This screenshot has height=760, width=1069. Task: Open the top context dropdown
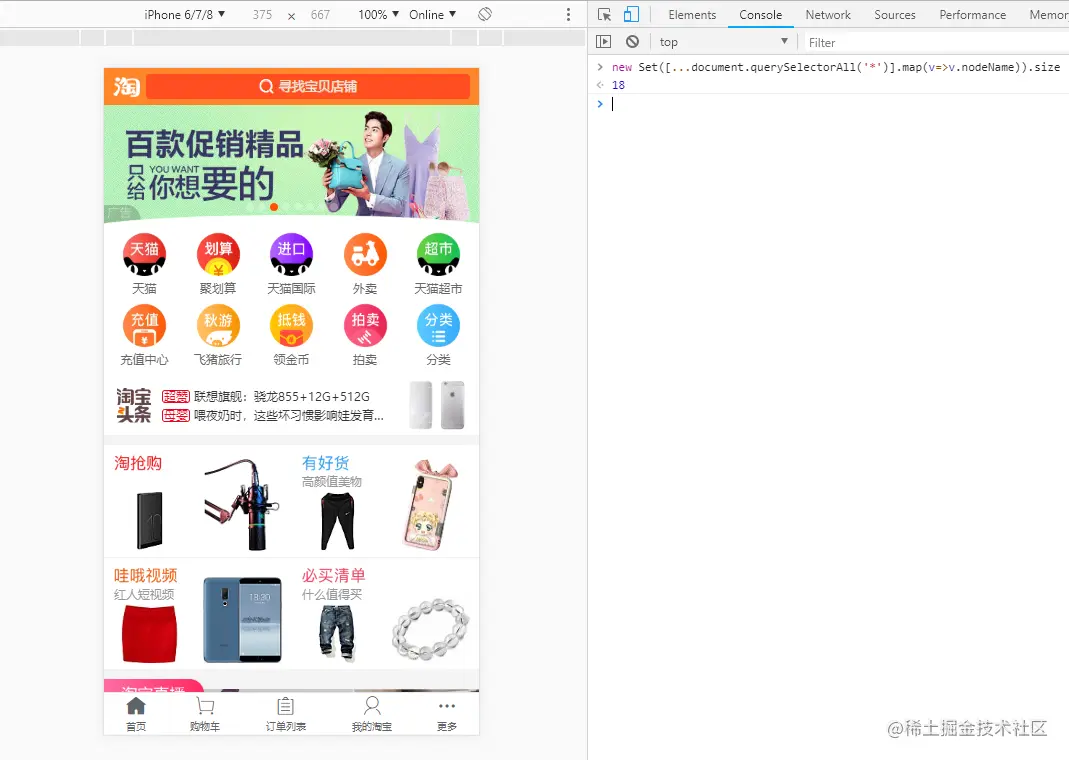(x=723, y=42)
